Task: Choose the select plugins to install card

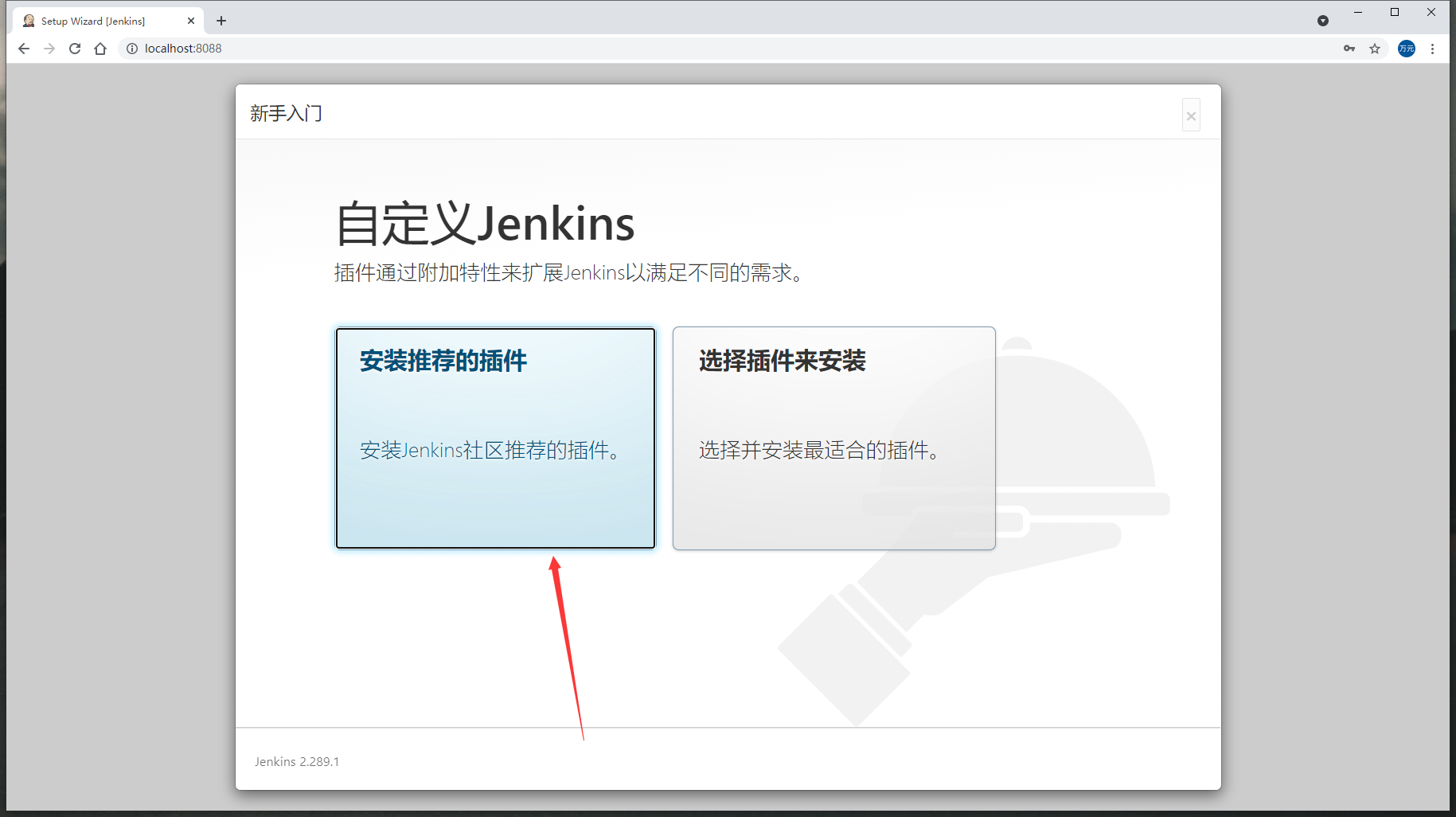Action: pos(833,438)
